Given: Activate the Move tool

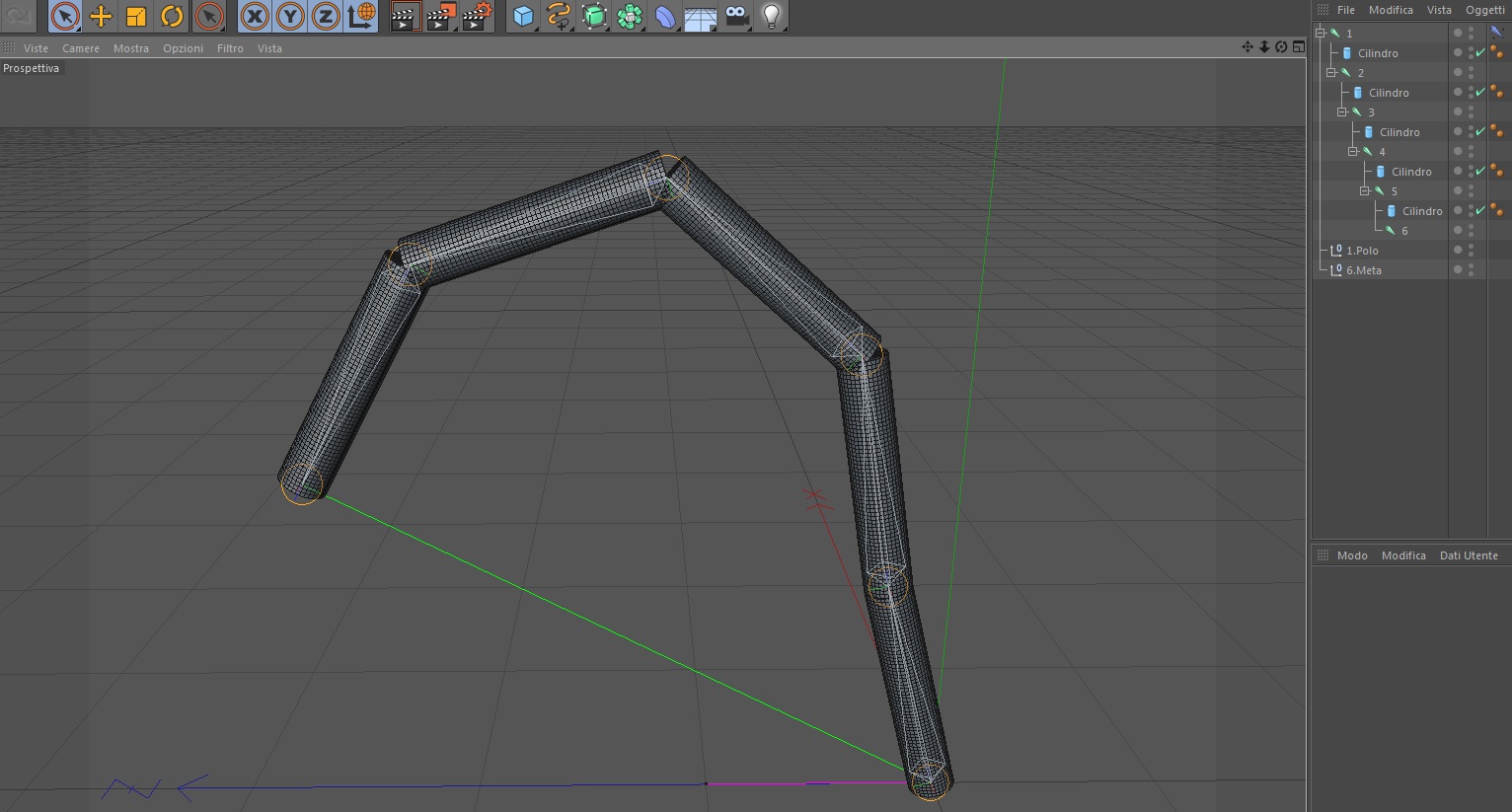Looking at the screenshot, I should 101,16.
